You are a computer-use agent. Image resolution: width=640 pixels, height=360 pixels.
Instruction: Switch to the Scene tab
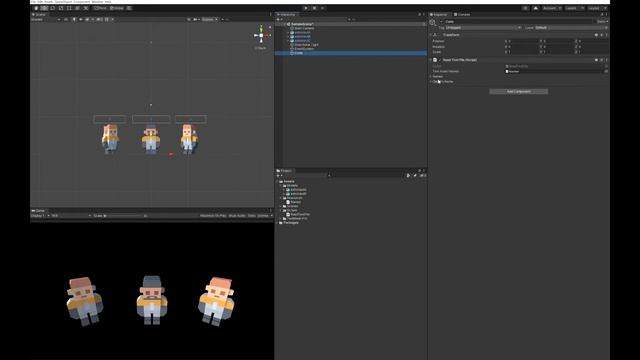[39, 14]
